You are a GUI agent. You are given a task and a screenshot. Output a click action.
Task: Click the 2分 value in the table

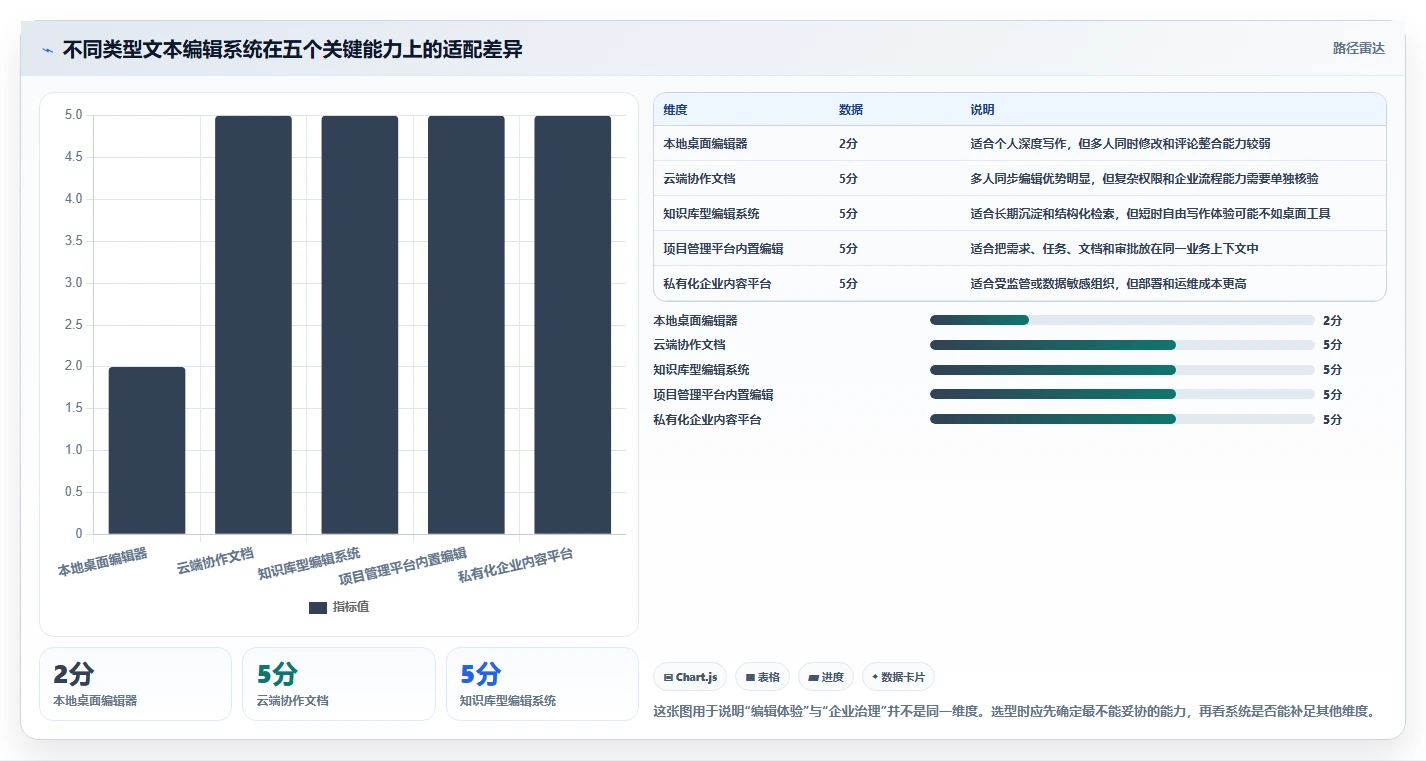point(848,144)
